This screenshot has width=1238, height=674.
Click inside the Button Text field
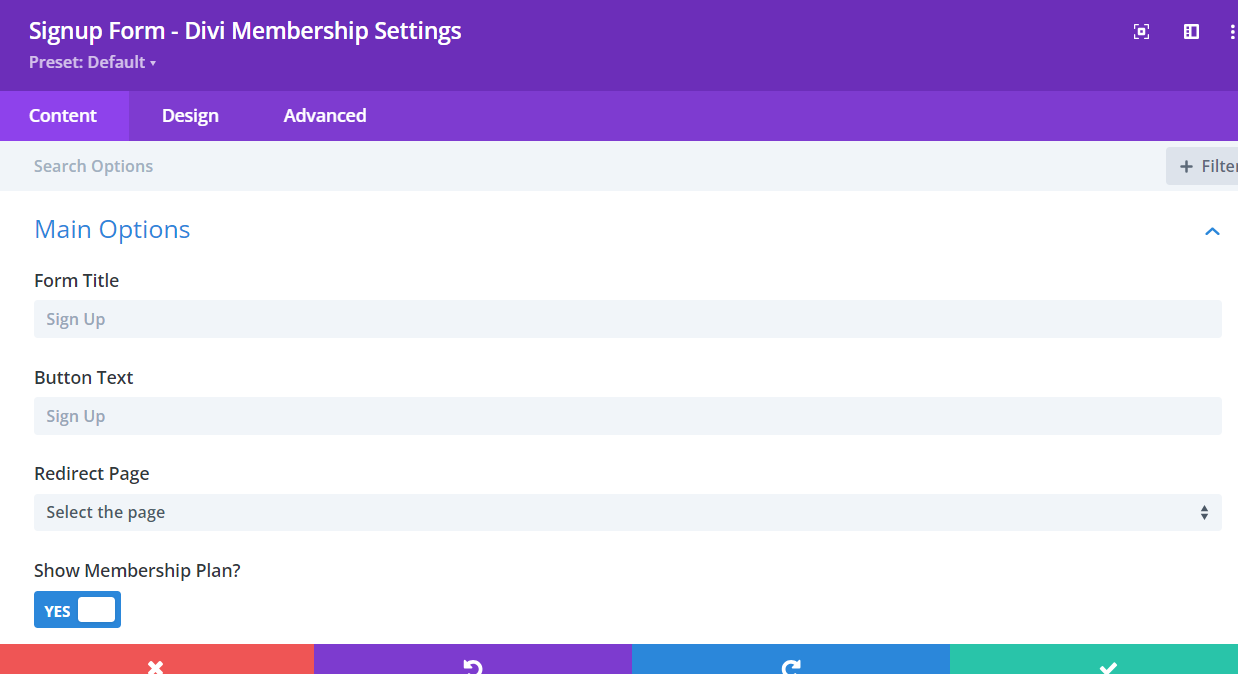pyautogui.click(x=628, y=415)
